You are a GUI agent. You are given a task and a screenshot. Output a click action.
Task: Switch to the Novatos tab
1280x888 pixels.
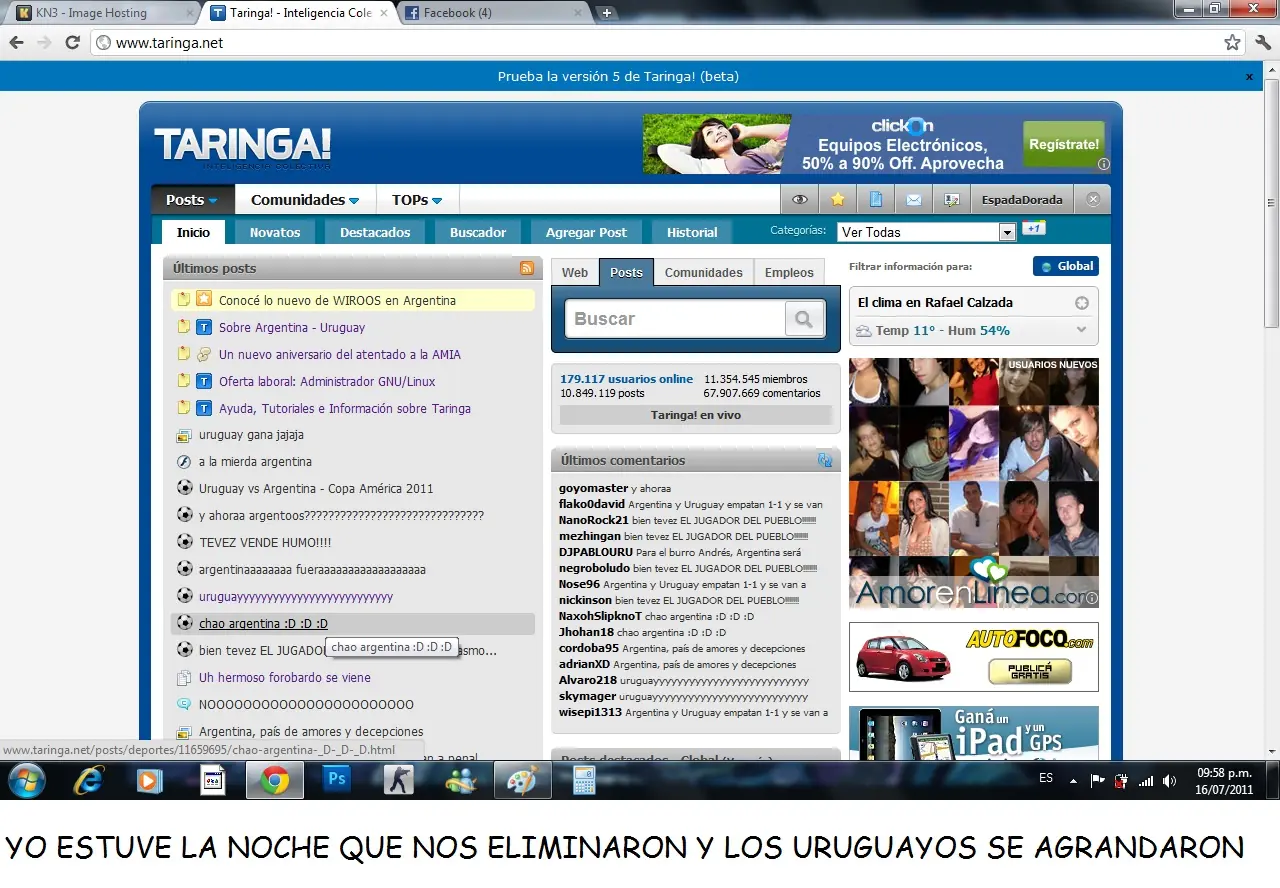[275, 232]
